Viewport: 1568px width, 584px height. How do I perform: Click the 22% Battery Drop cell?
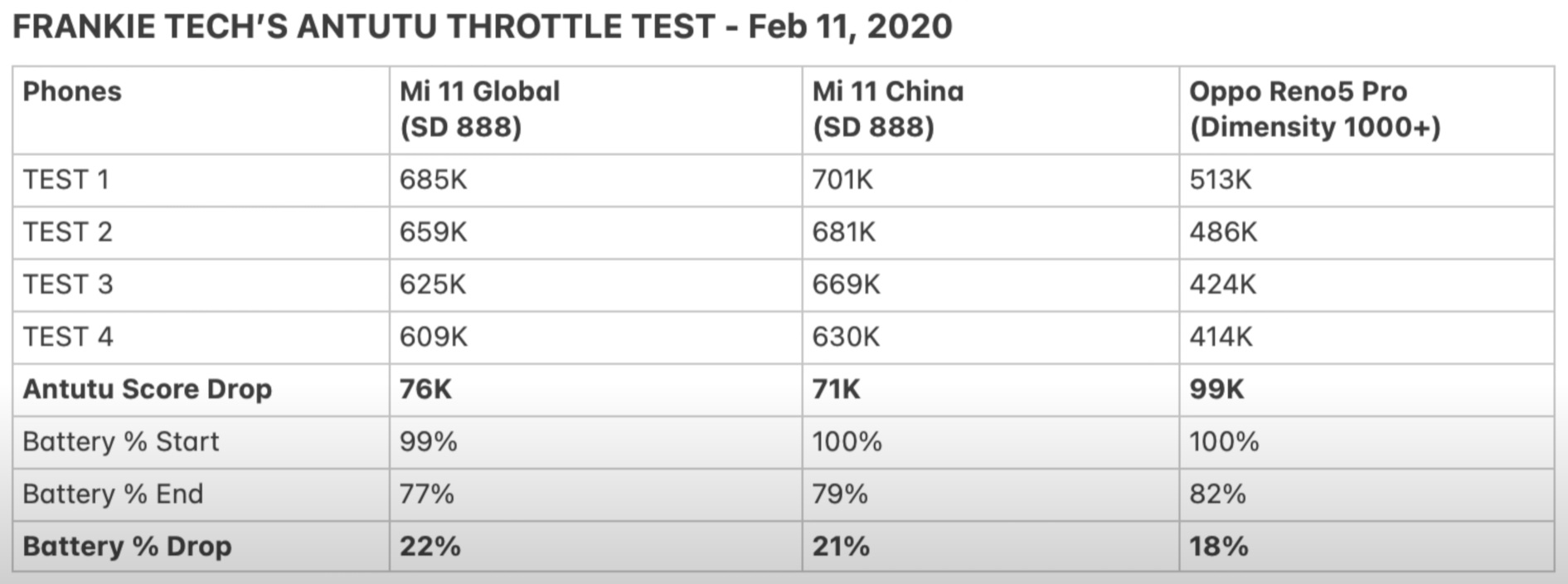430,546
